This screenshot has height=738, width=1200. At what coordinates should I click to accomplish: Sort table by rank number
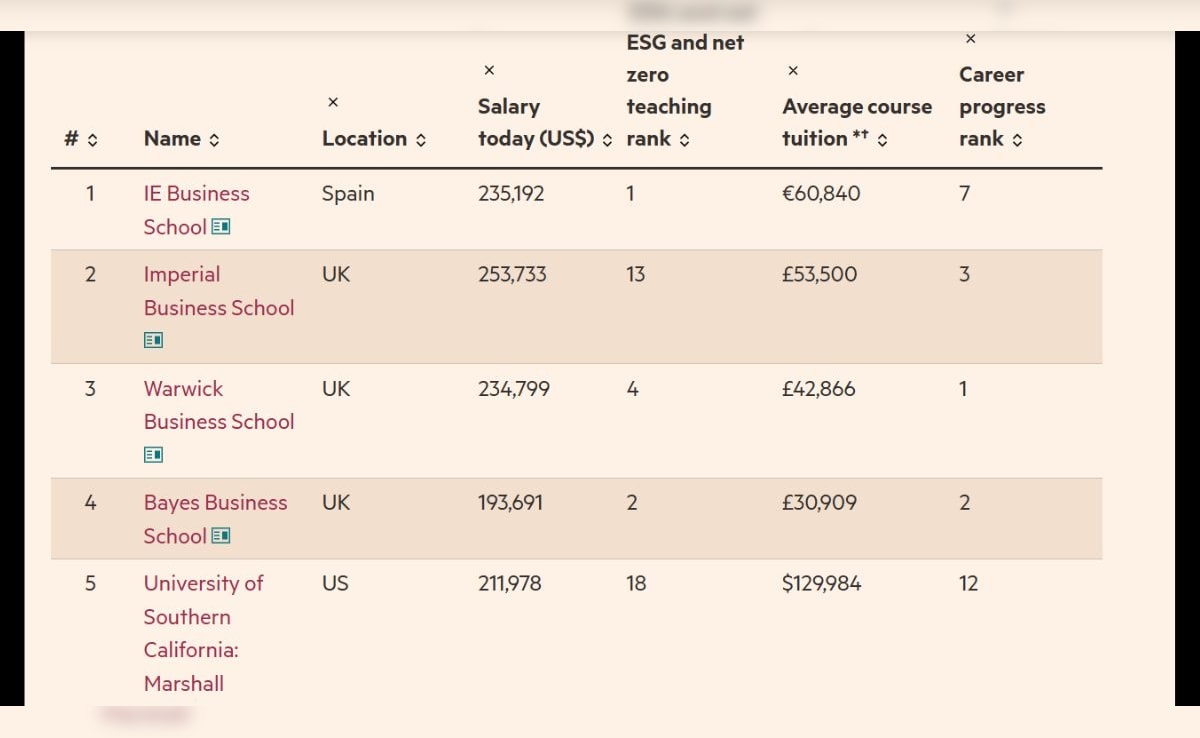[93, 140]
